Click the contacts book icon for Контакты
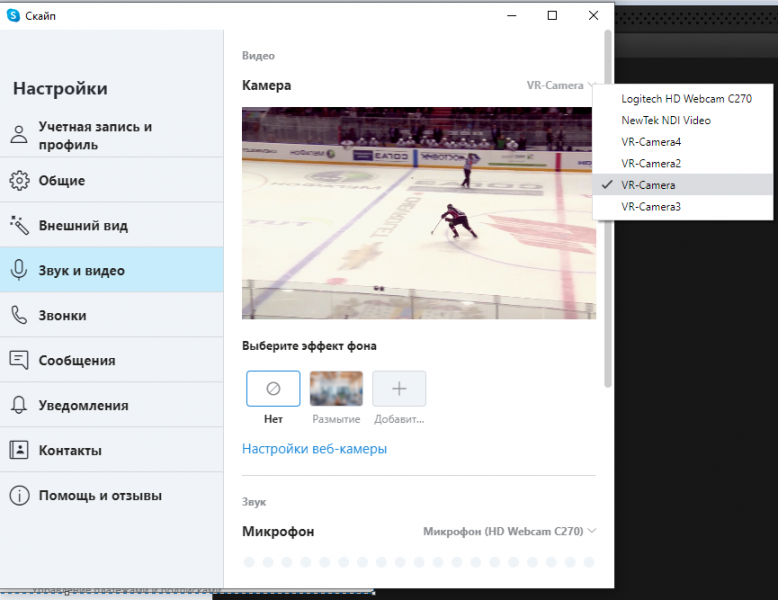The width and height of the screenshot is (778, 600). pyautogui.click(x=19, y=450)
